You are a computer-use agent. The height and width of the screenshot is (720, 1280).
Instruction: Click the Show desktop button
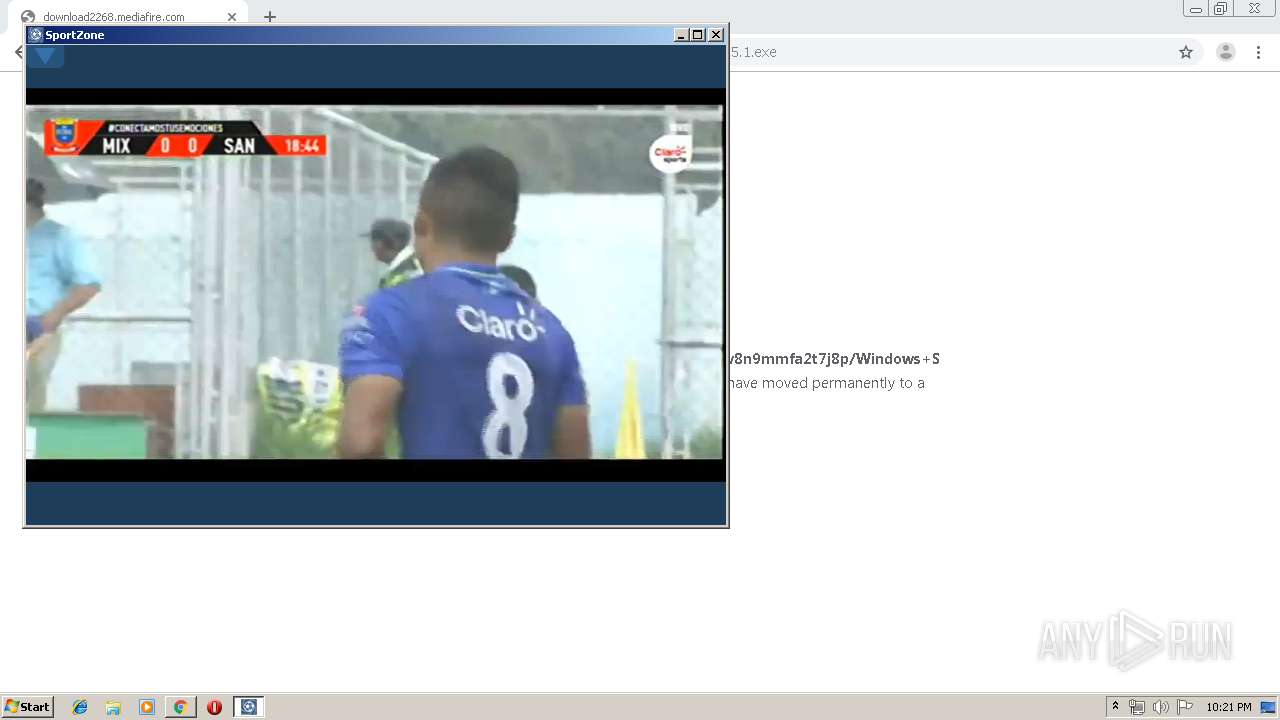pos(1270,707)
